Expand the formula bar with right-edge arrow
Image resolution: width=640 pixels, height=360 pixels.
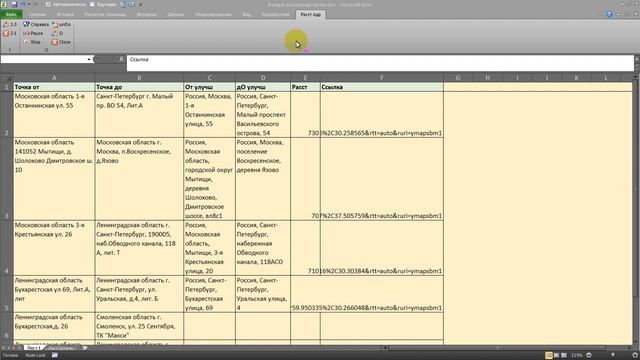click(637, 60)
